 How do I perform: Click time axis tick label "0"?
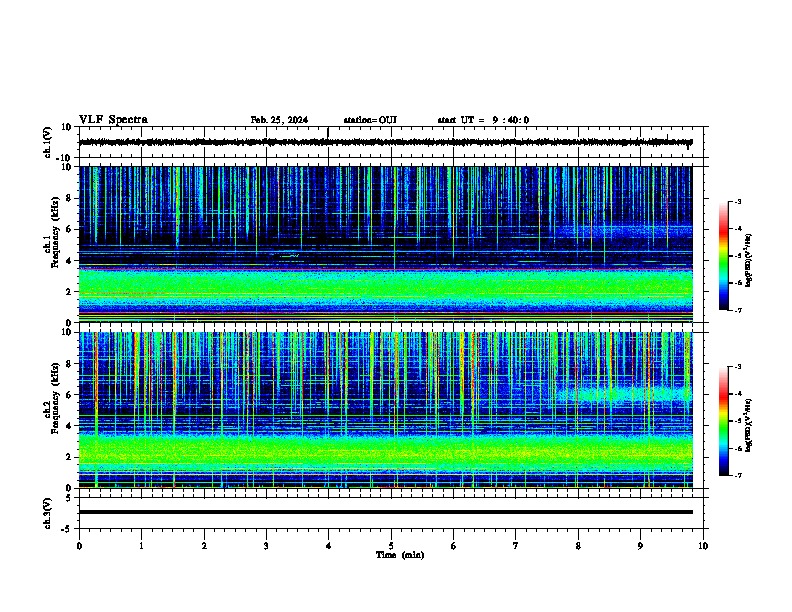(x=79, y=546)
